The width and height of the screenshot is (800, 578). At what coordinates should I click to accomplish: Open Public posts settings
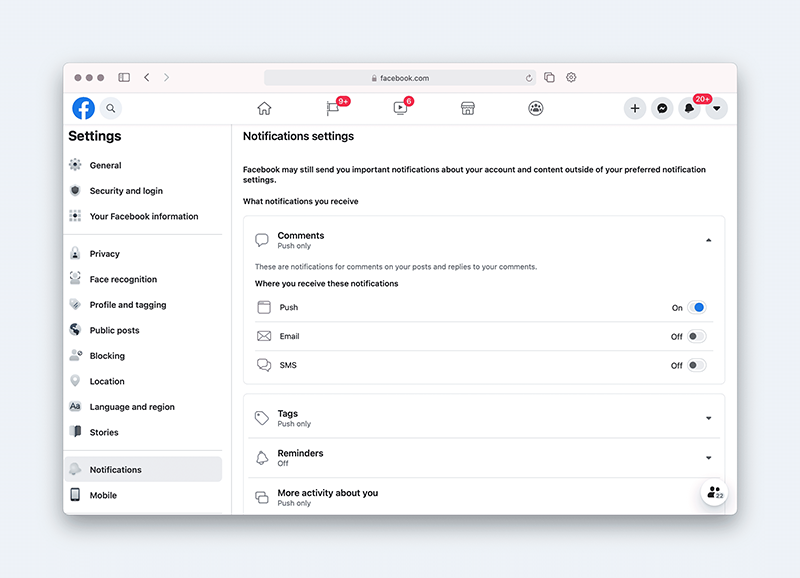pos(114,330)
